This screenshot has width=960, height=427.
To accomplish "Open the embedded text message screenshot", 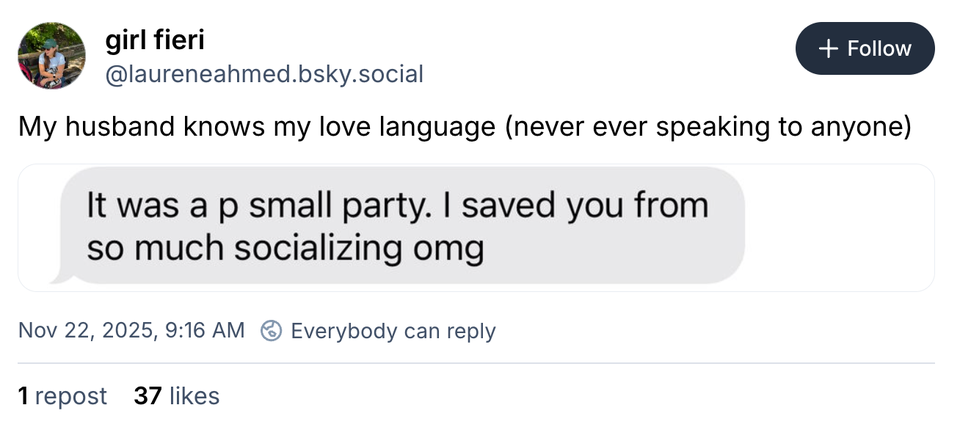I will tap(476, 228).
